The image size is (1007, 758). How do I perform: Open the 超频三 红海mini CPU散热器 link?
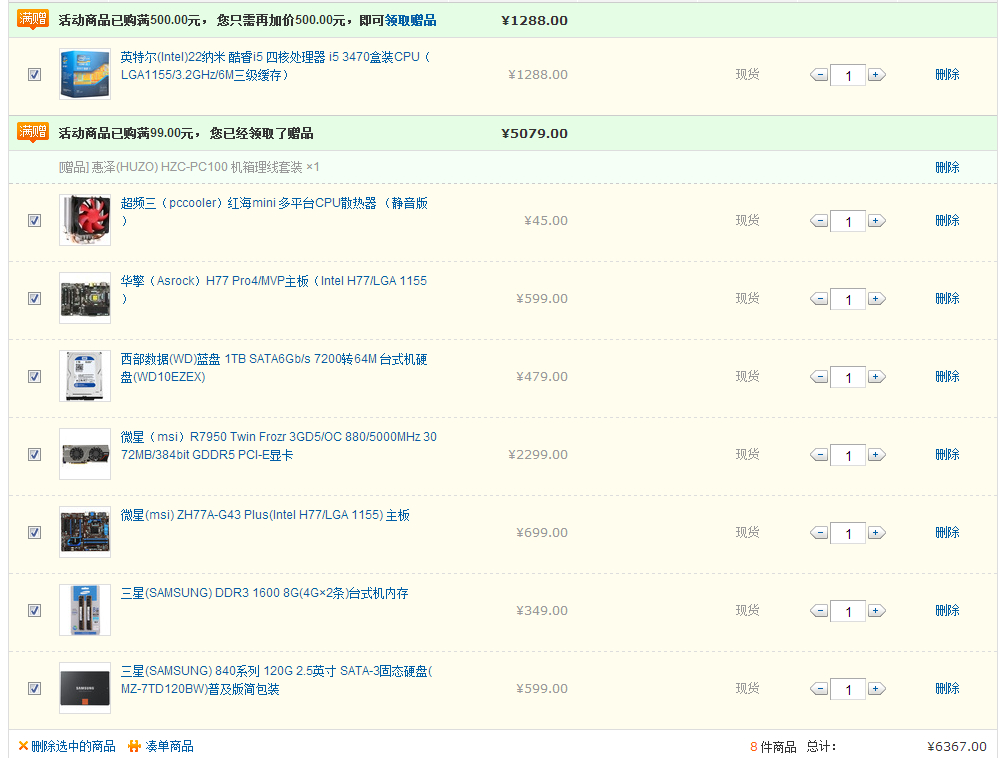(x=274, y=212)
